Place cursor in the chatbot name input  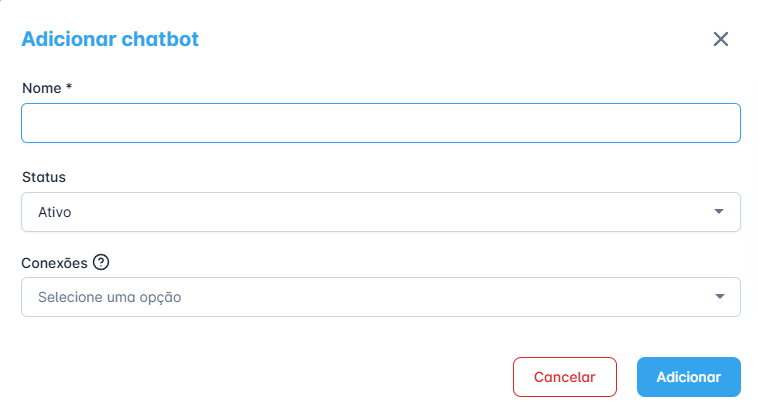pyautogui.click(x=381, y=123)
